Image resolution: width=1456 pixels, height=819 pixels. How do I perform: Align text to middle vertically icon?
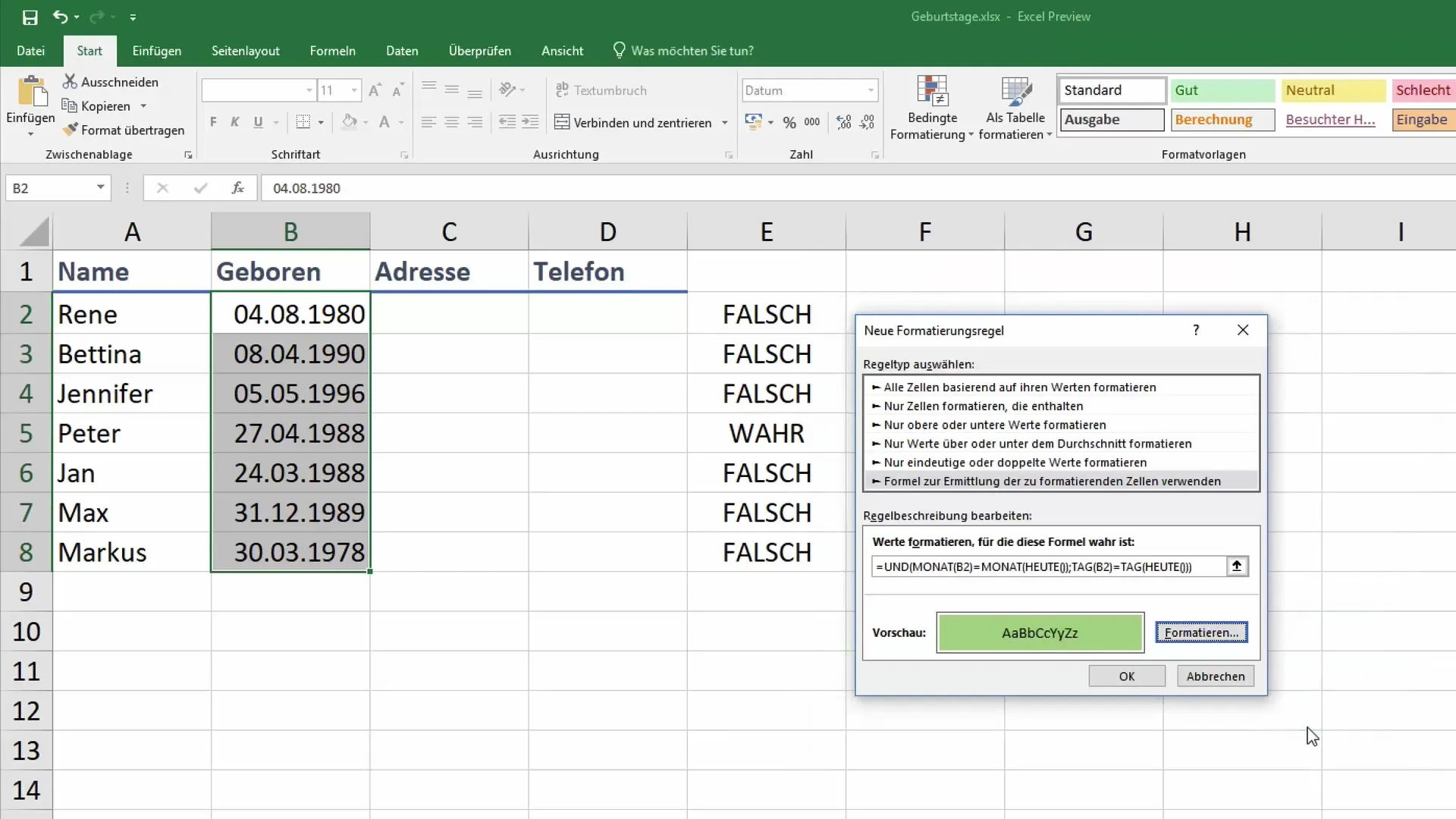click(452, 90)
